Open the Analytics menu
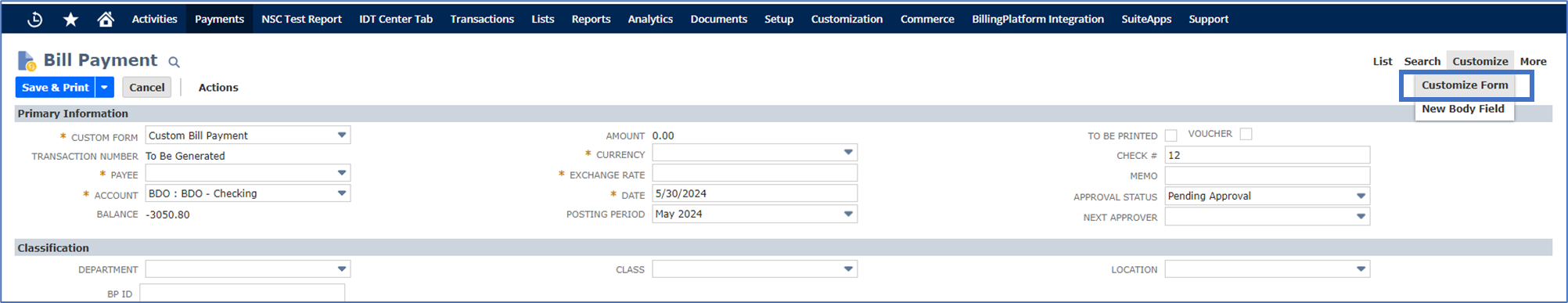This screenshot has width=1568, height=303. [x=650, y=19]
